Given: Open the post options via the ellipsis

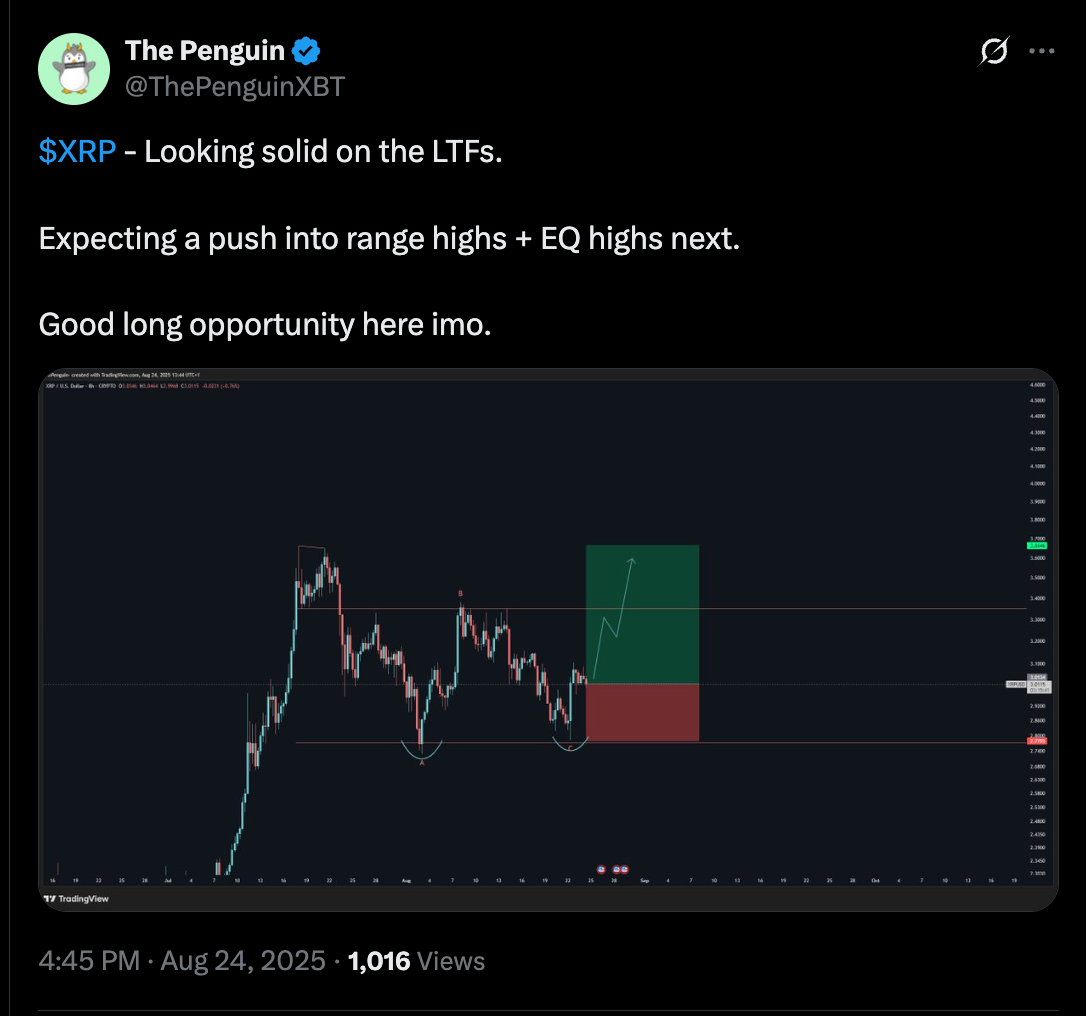Looking at the screenshot, I should tap(1042, 50).
